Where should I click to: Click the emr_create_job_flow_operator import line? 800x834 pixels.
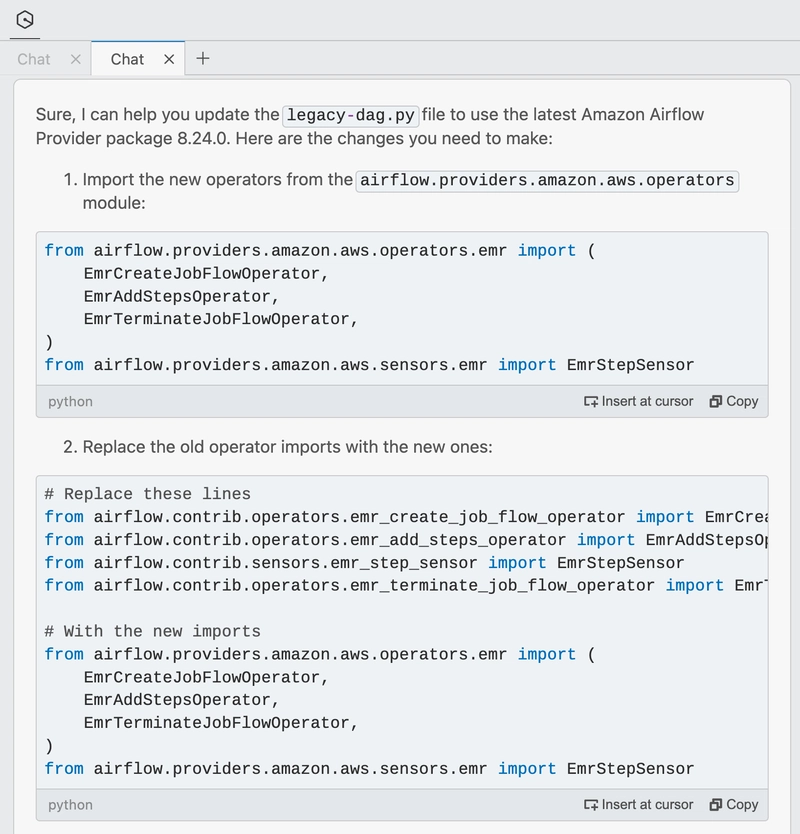pos(406,517)
